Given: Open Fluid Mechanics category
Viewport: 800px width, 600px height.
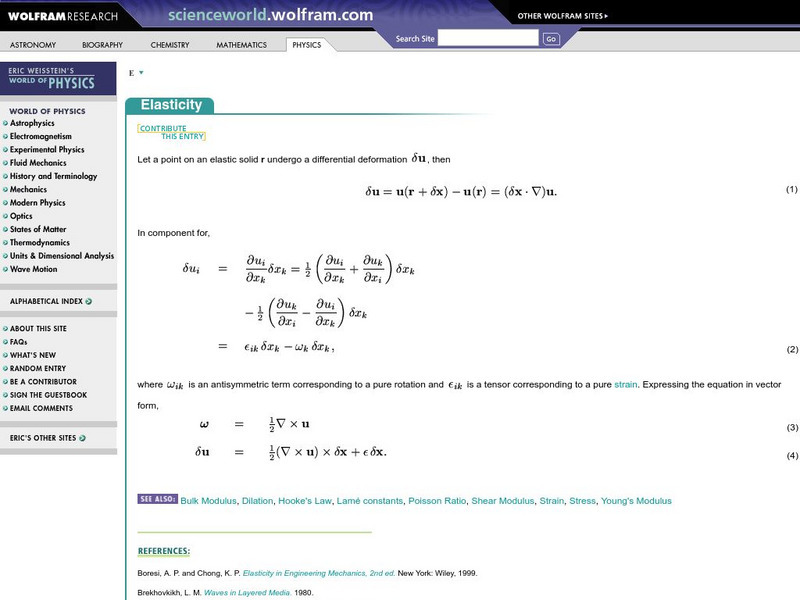Looking at the screenshot, I should tap(38, 163).
